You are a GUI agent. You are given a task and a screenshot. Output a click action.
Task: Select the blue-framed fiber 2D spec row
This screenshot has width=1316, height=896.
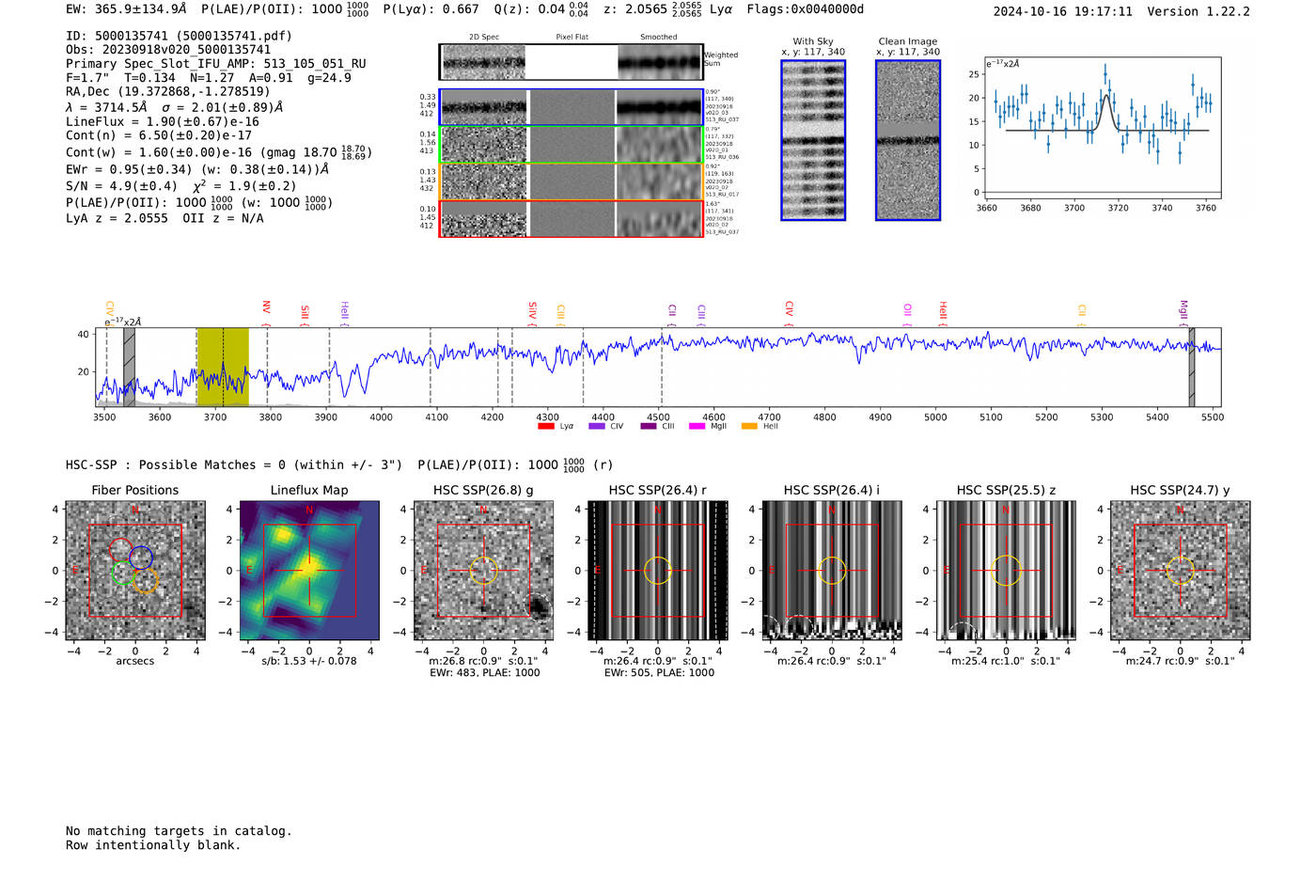point(571,107)
